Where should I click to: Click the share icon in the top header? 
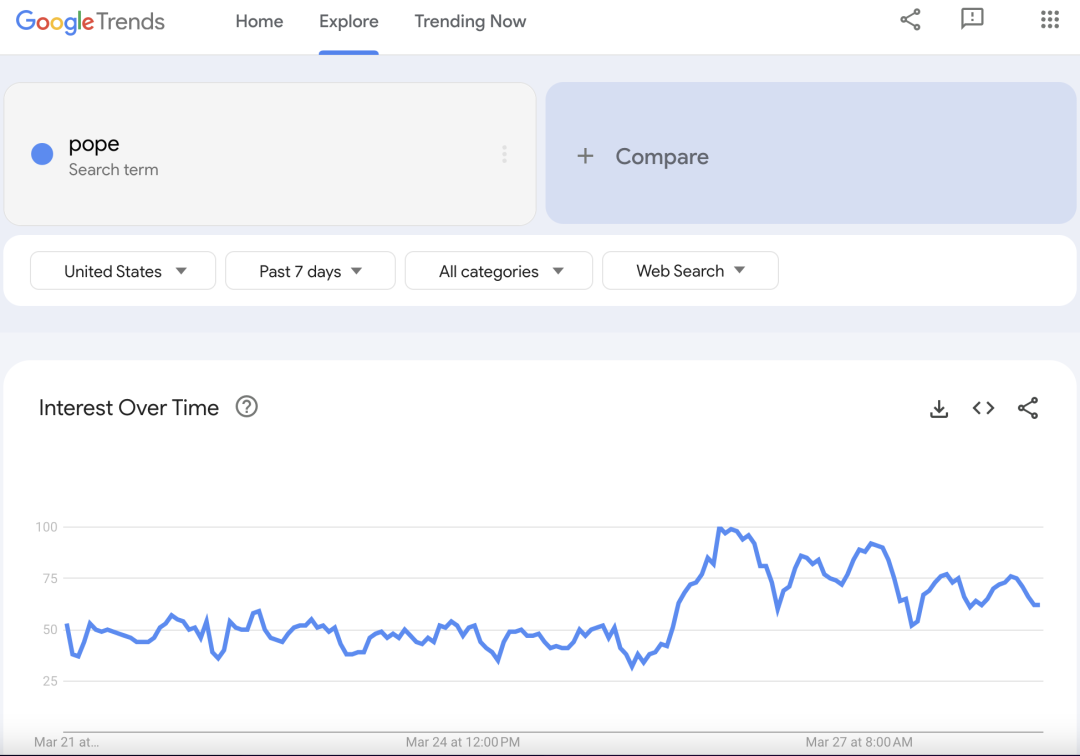click(910, 20)
